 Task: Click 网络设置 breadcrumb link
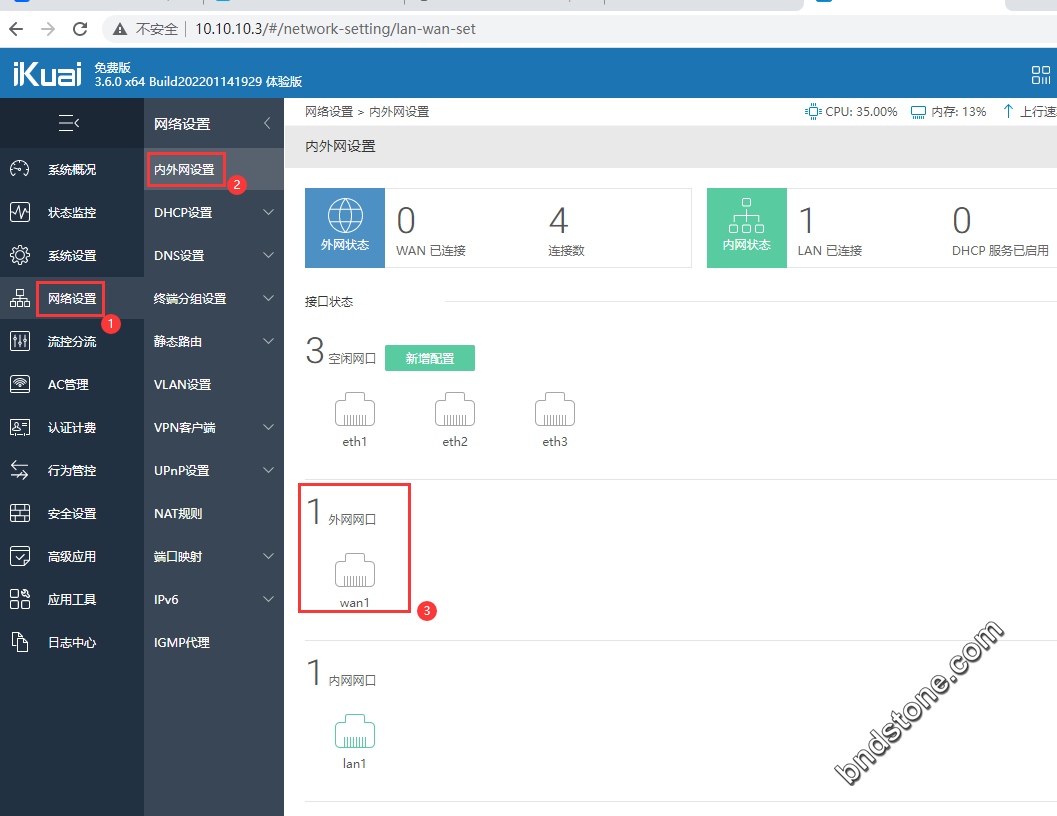tap(329, 111)
